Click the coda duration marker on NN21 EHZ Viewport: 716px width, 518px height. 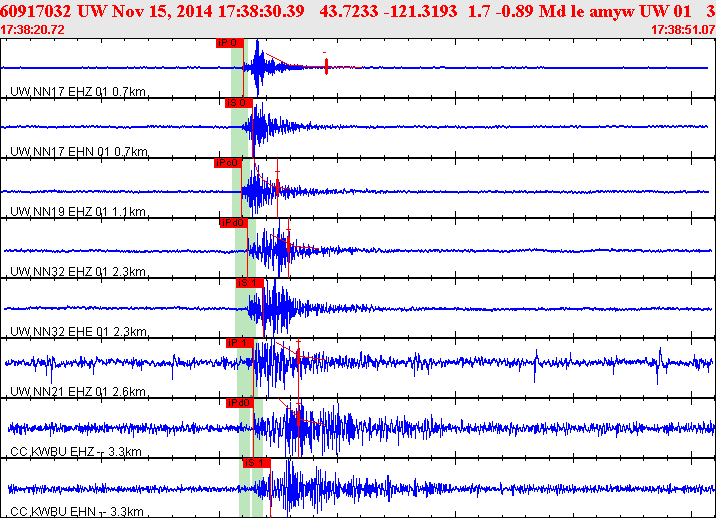298,356
